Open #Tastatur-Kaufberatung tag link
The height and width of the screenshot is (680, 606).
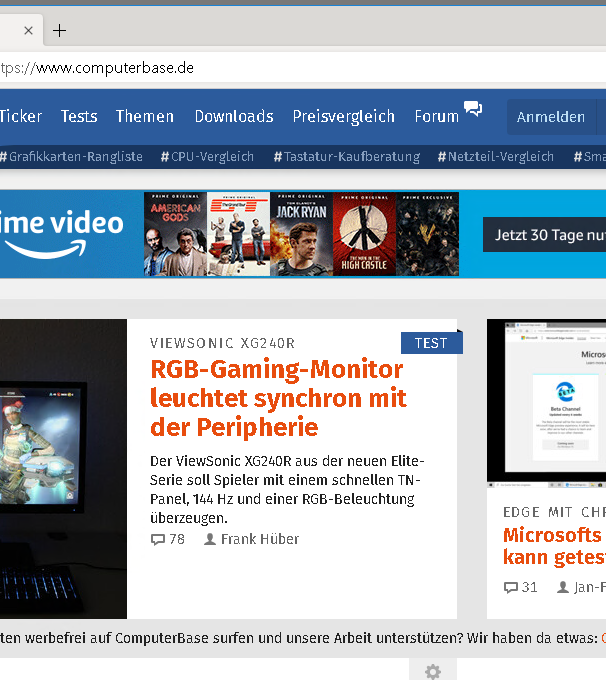(x=347, y=157)
